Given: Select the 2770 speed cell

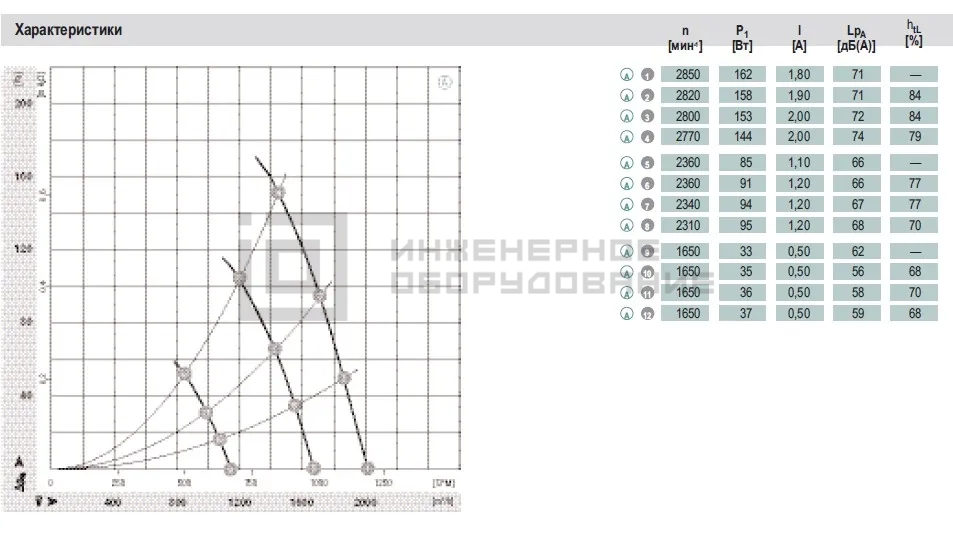Looking at the screenshot, I should 685,137.
